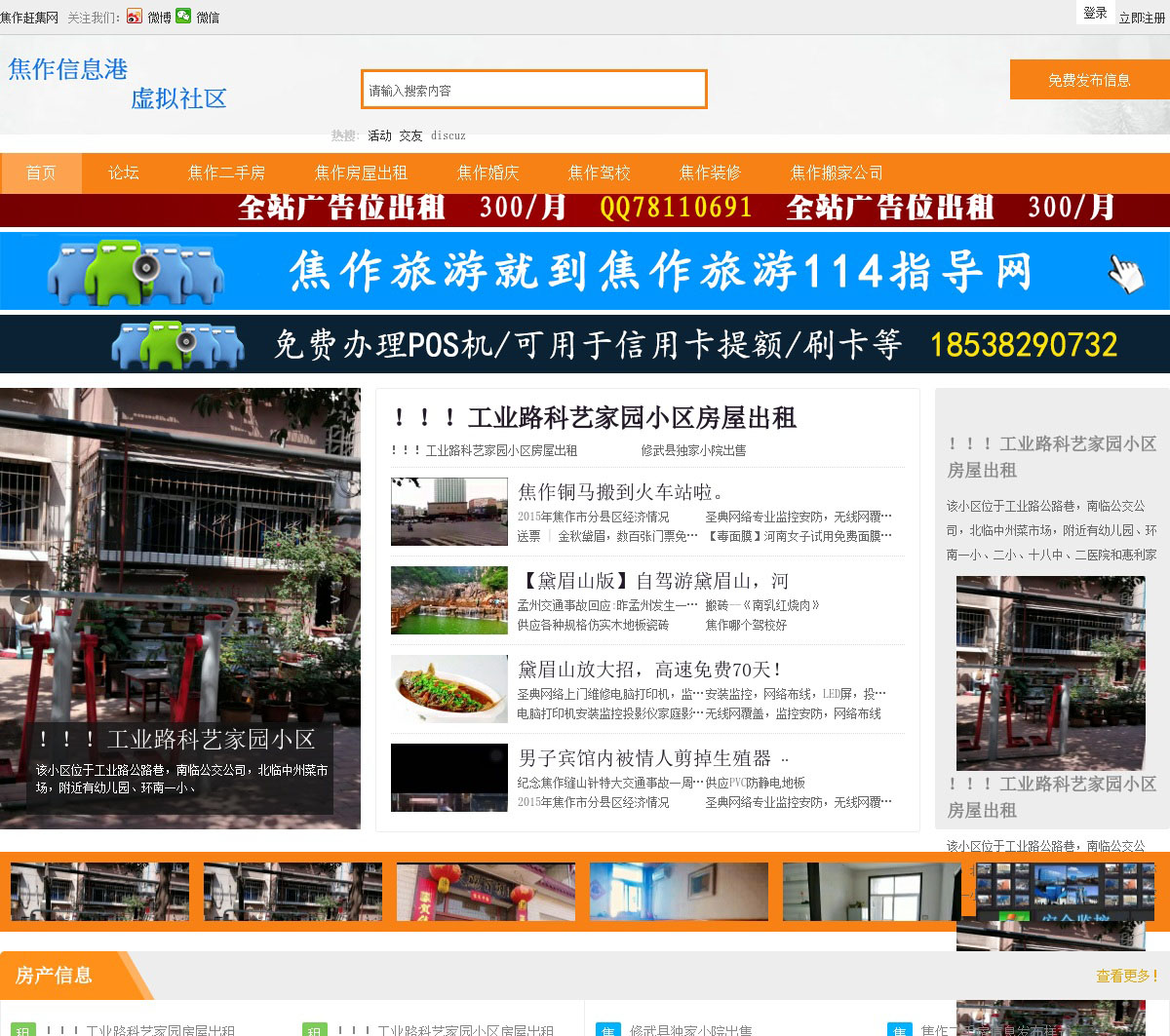
Task: Select hot search keyword 活动
Action: 379,135
